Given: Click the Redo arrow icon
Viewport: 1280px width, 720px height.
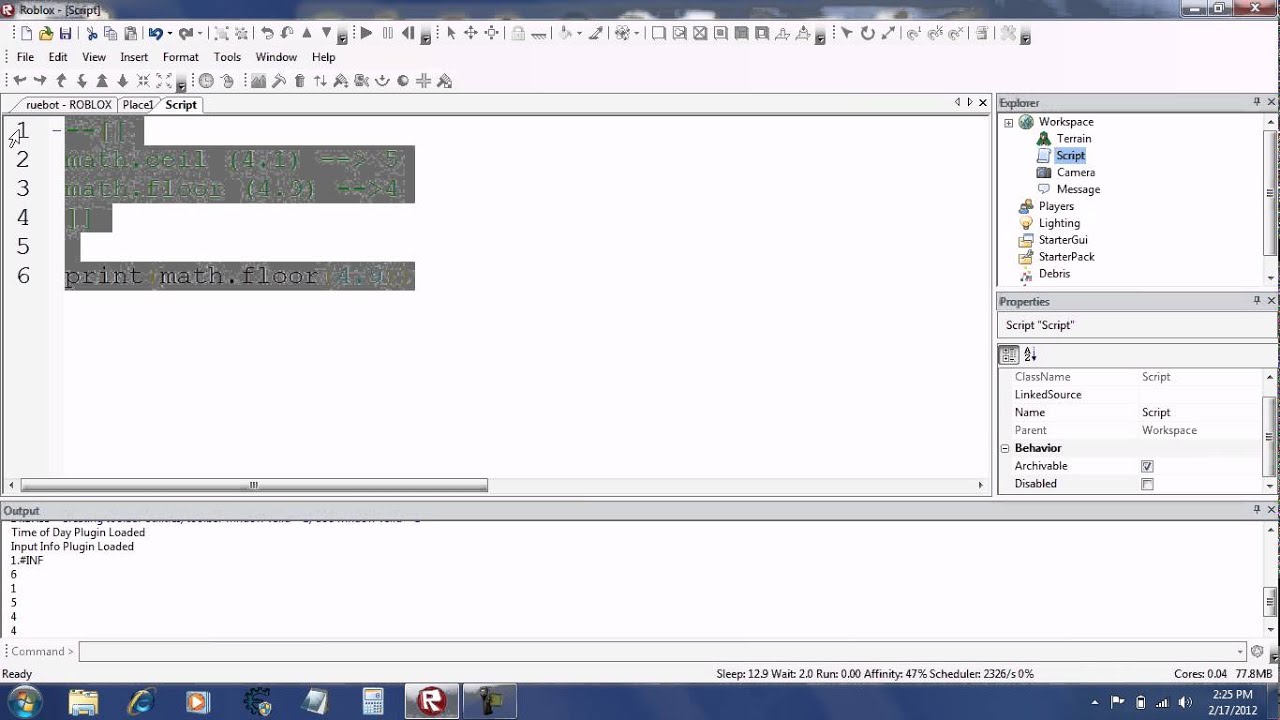Looking at the screenshot, I should 185,33.
